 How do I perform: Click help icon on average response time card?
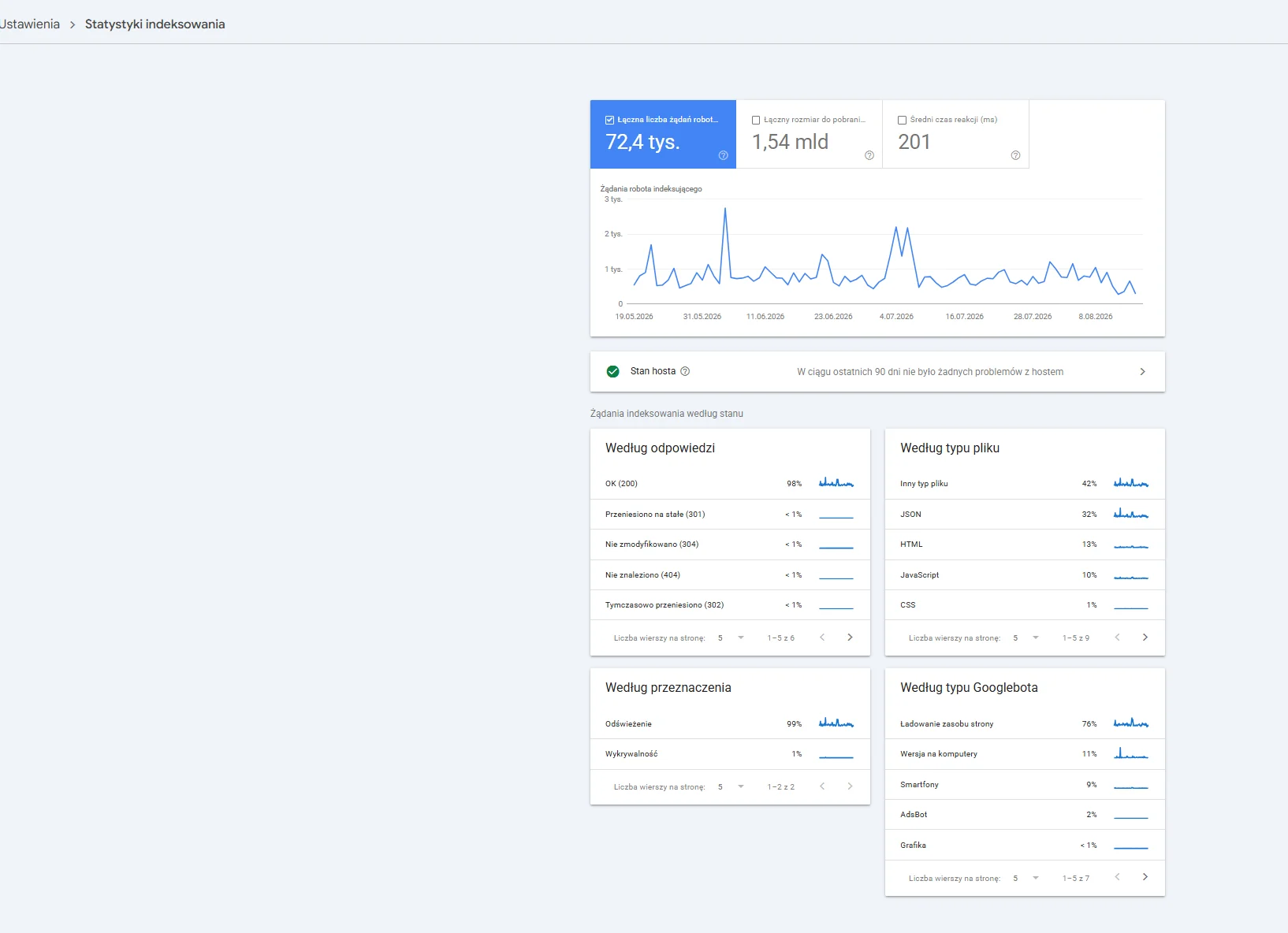click(1015, 155)
